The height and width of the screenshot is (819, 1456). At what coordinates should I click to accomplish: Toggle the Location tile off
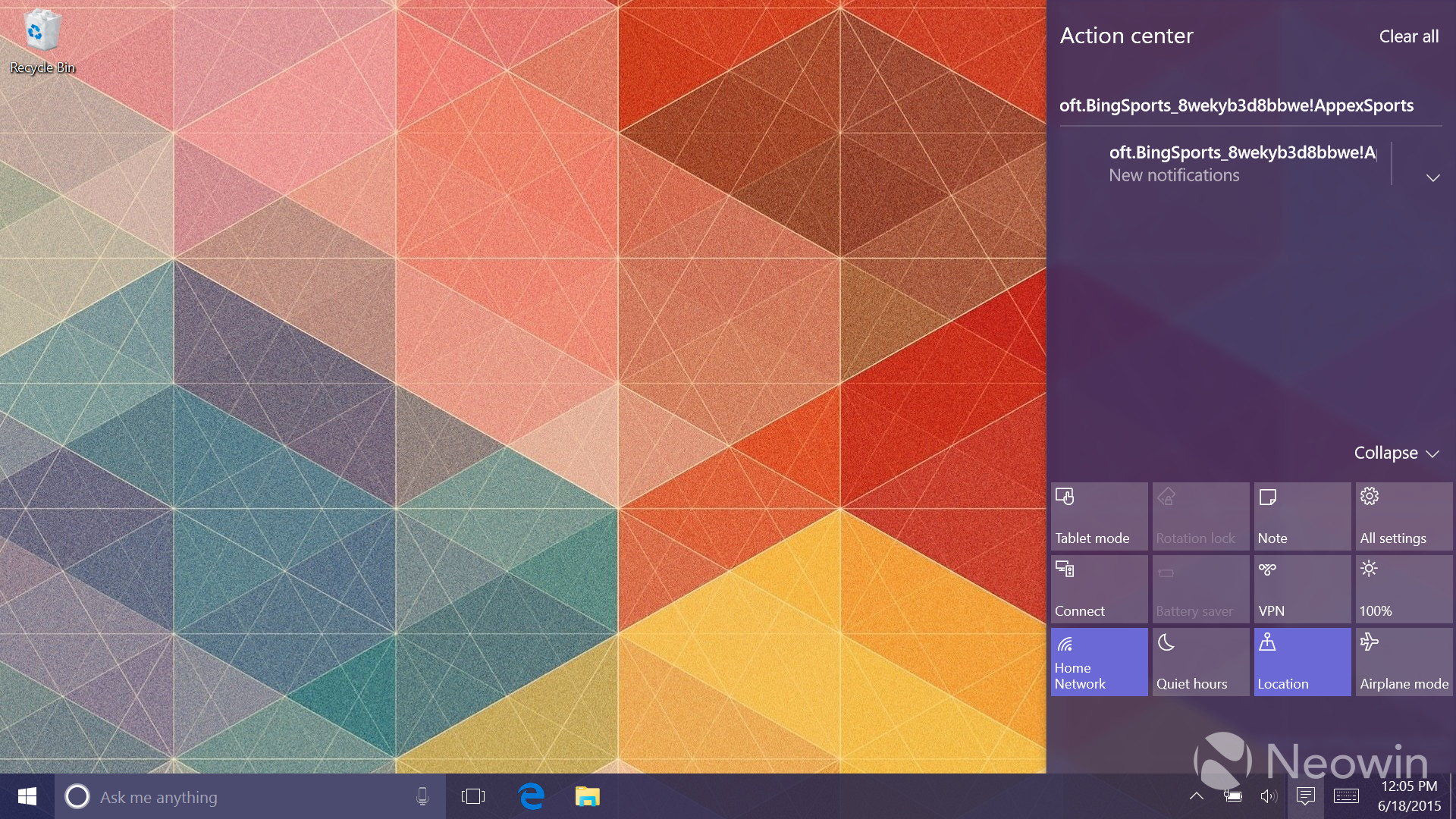[1302, 662]
